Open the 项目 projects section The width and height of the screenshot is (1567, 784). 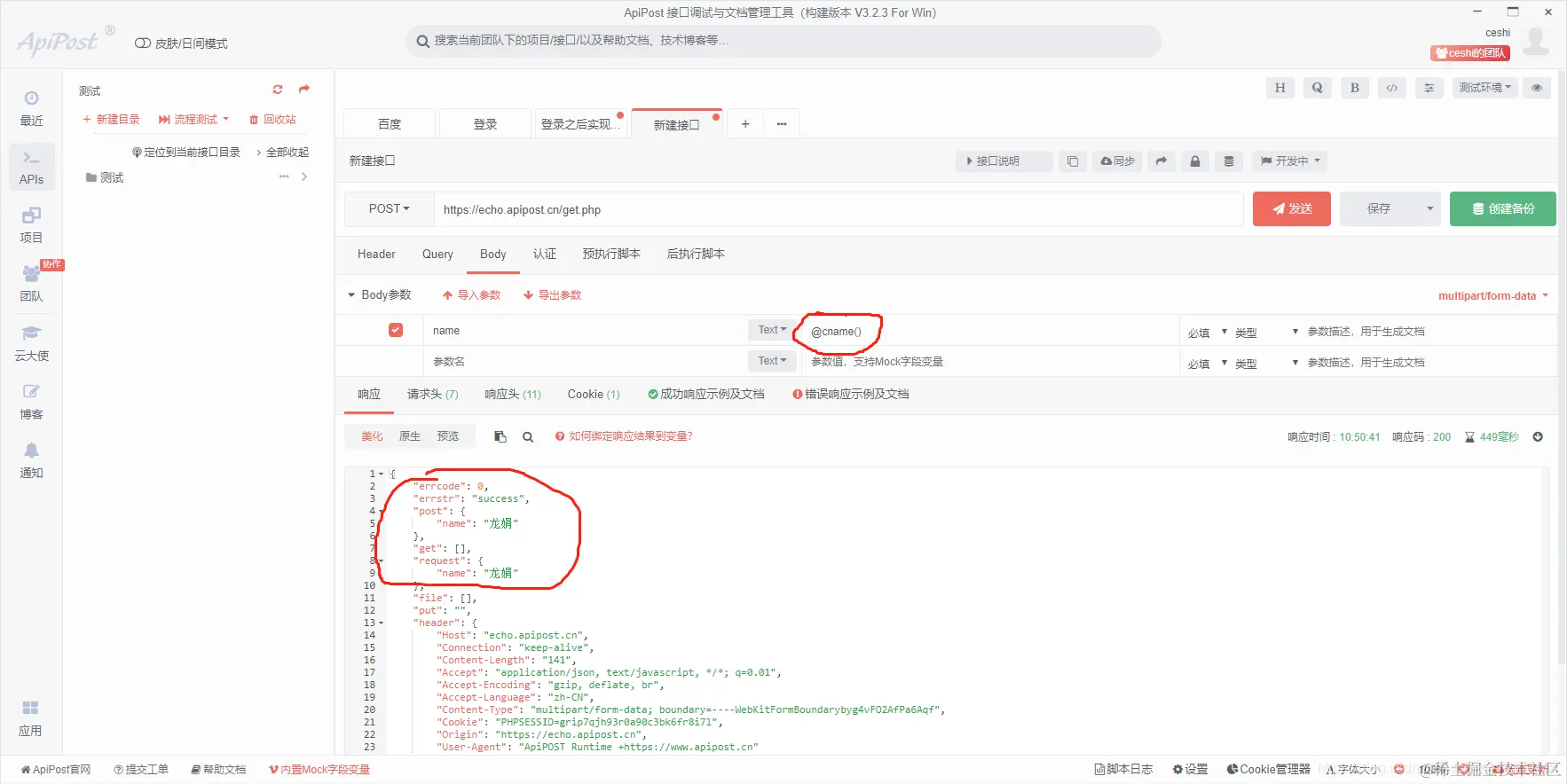click(x=31, y=225)
